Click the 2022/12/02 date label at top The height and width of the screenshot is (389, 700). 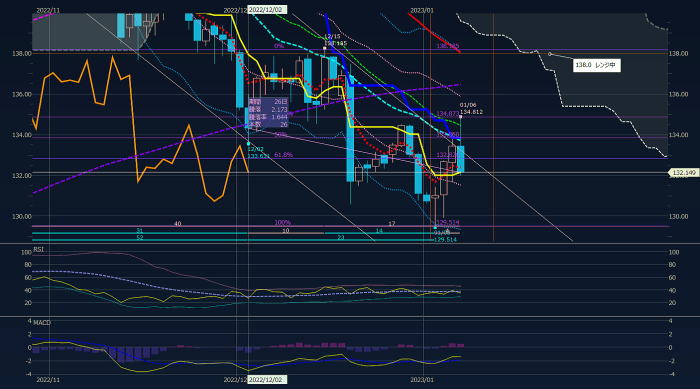point(267,10)
